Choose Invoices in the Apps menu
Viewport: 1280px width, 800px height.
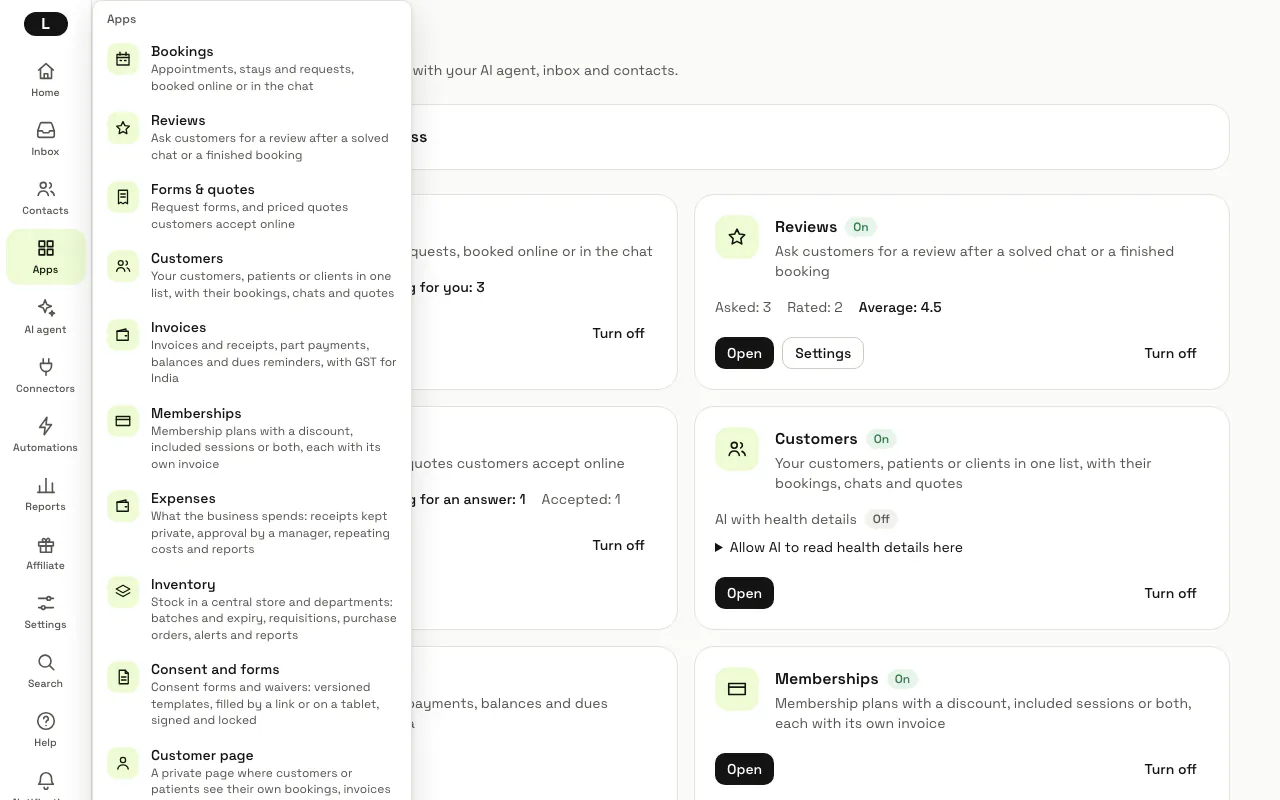tap(252, 352)
